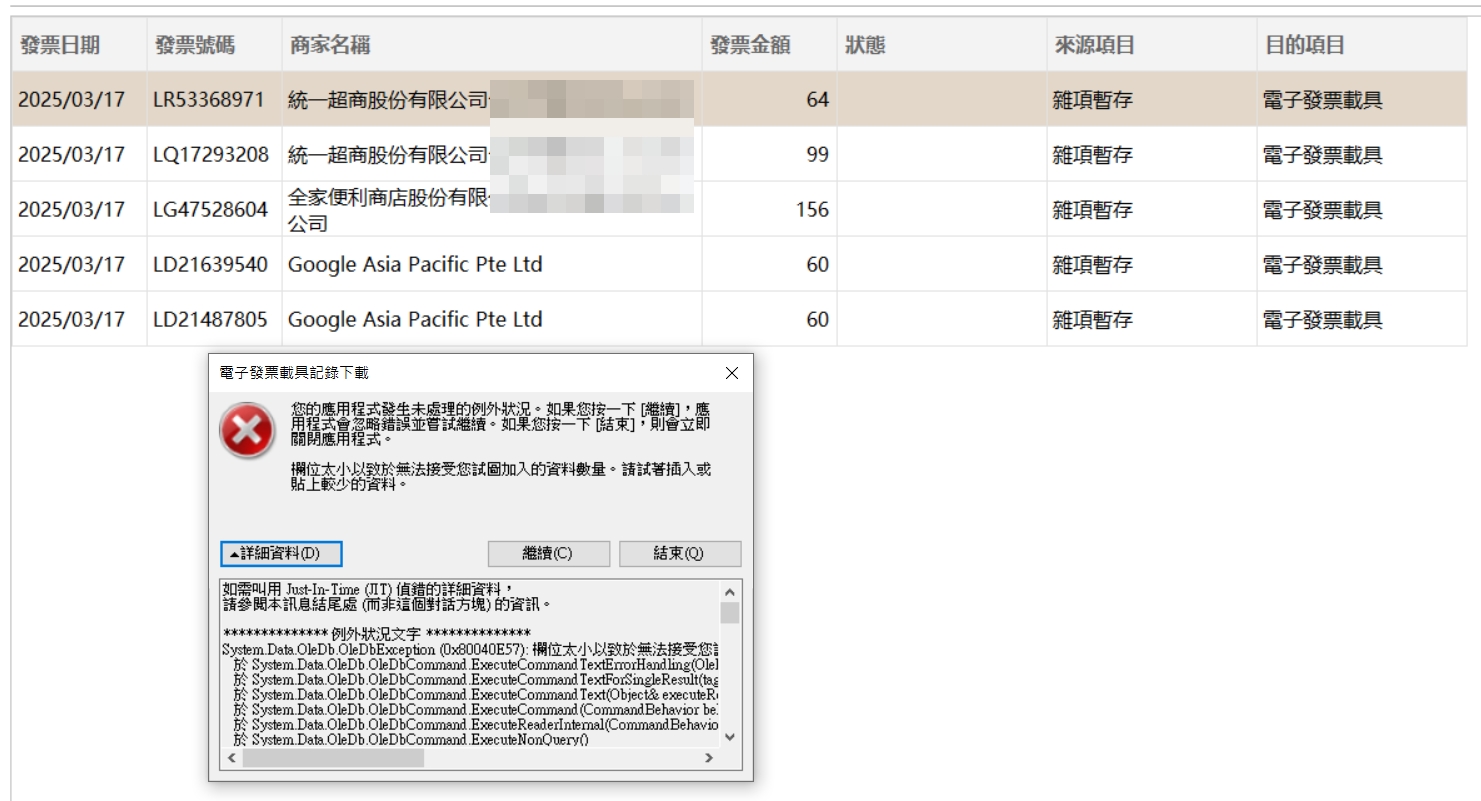Click the 例外狀況文字 heading line in details

coord(377,634)
